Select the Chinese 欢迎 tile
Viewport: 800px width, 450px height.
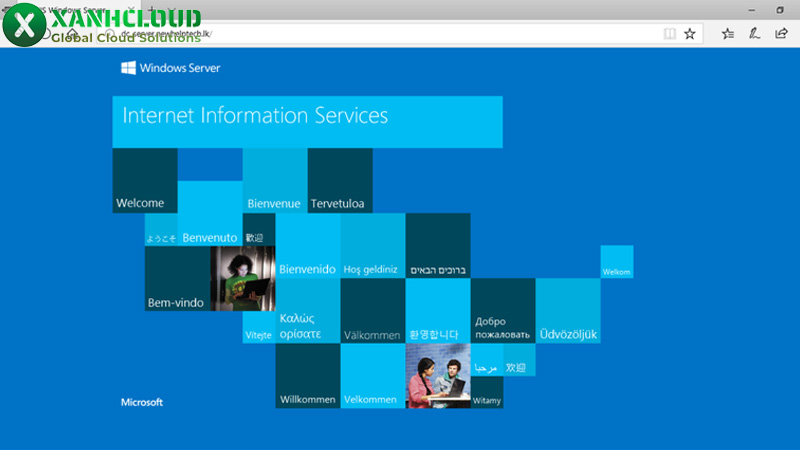pos(519,360)
